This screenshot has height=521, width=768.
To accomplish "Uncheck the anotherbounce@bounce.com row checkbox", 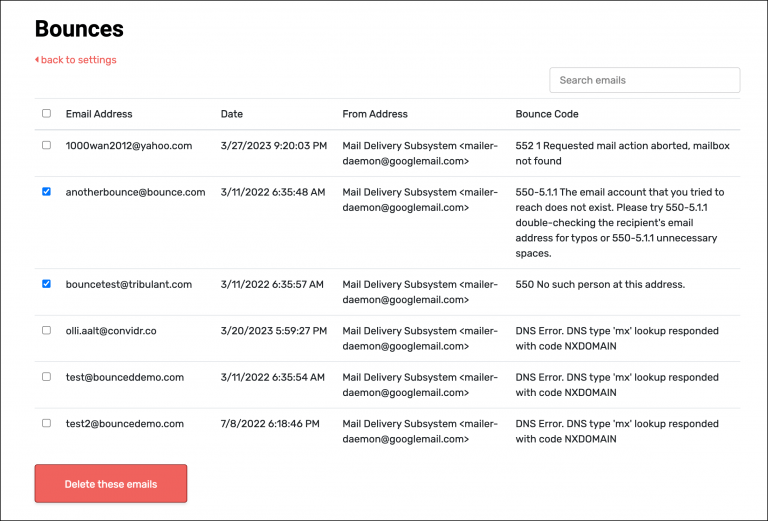I will [x=46, y=192].
